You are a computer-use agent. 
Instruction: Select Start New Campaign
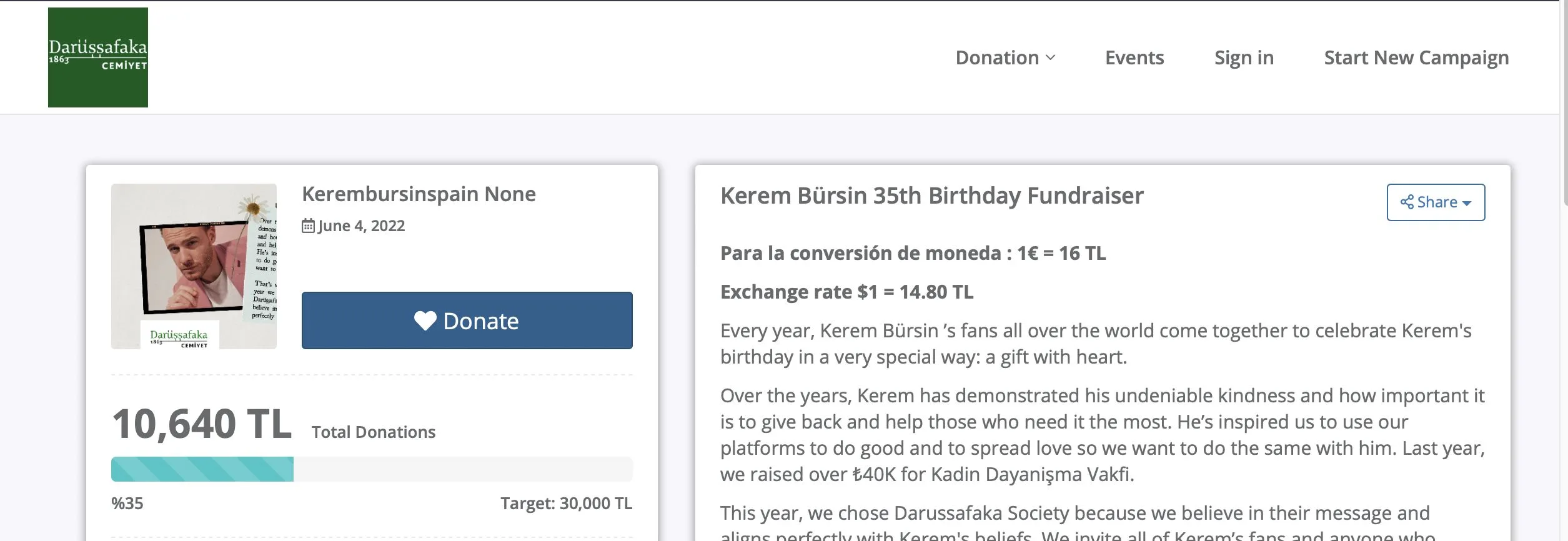[x=1416, y=57]
